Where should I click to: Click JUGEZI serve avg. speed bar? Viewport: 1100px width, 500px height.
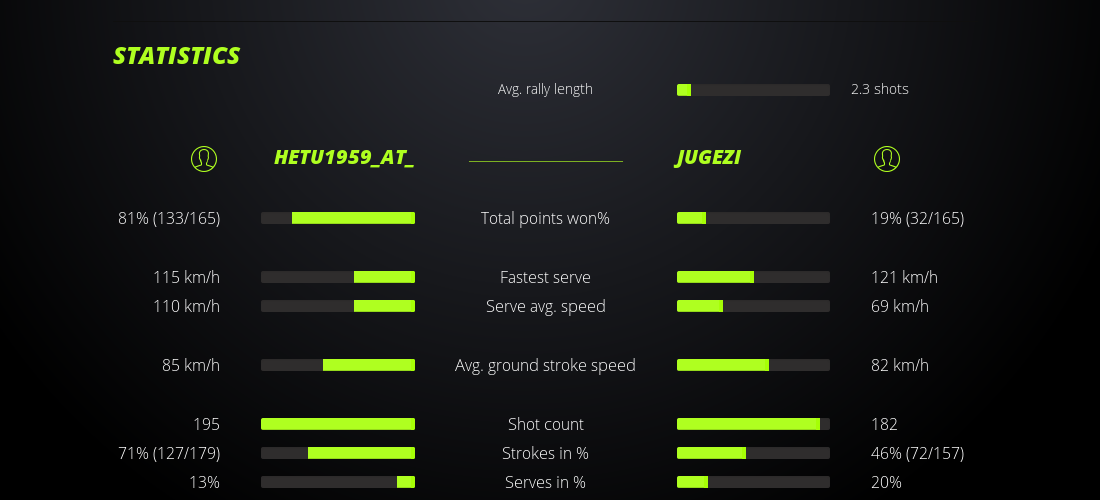pos(753,306)
